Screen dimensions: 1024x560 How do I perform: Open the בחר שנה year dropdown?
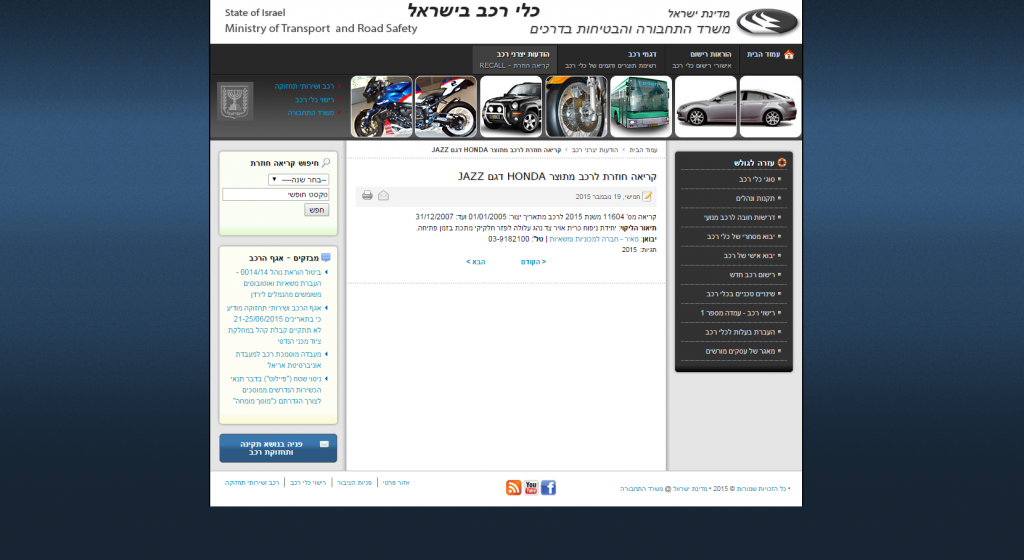tap(298, 179)
